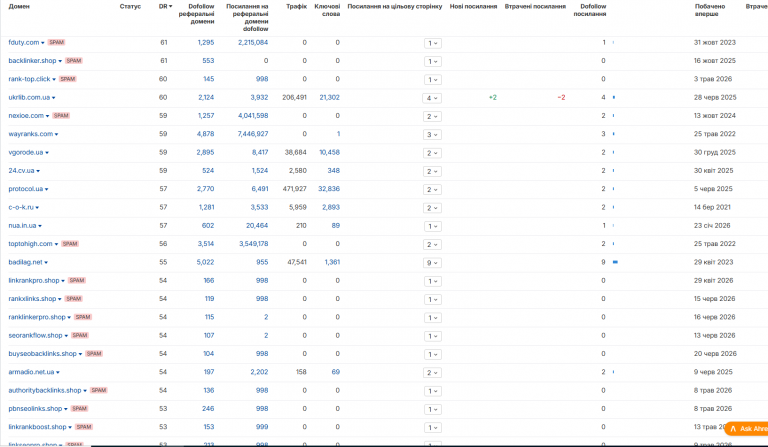768x447 pixels.
Task: Click the 5,022 referring domains for badilag.net
Action: coord(206,262)
